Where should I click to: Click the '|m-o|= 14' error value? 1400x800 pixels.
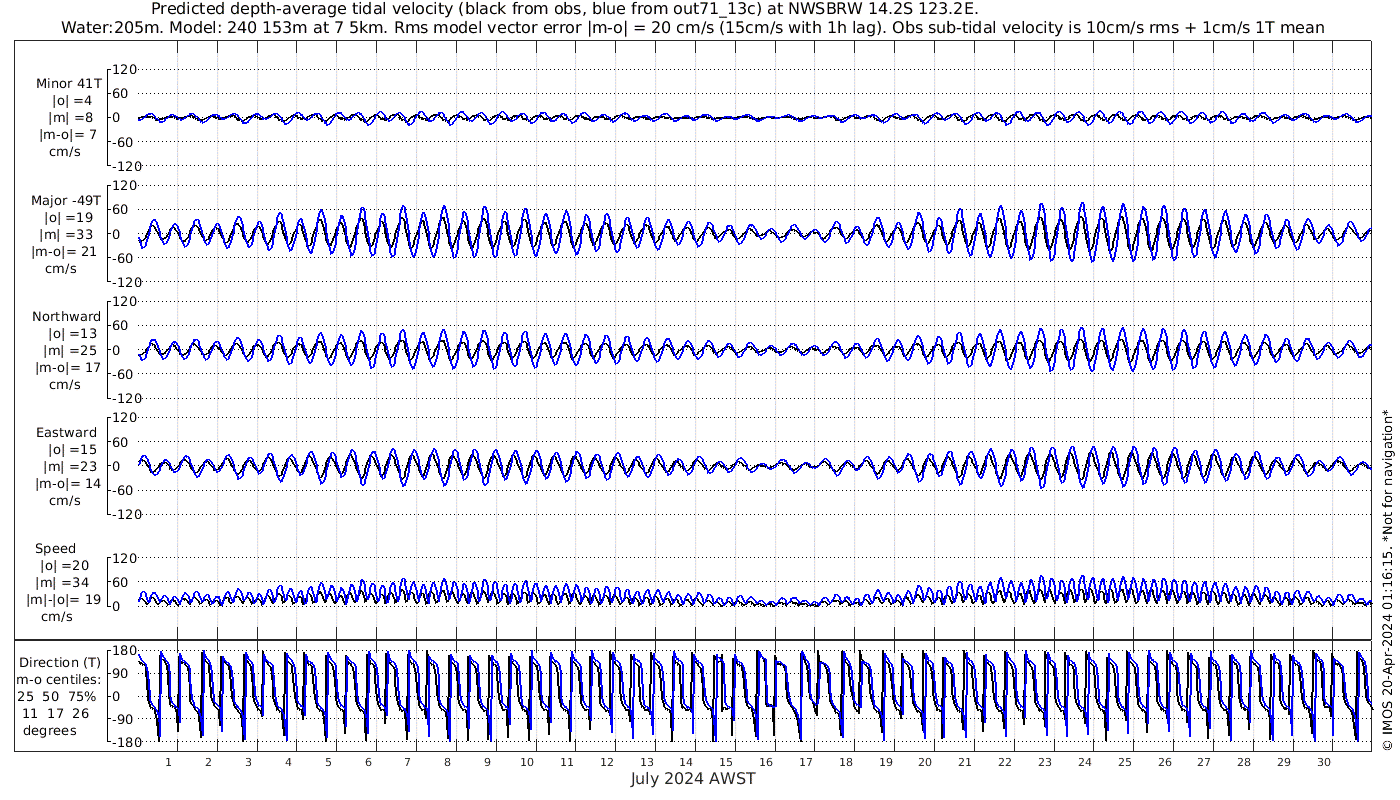click(66, 484)
